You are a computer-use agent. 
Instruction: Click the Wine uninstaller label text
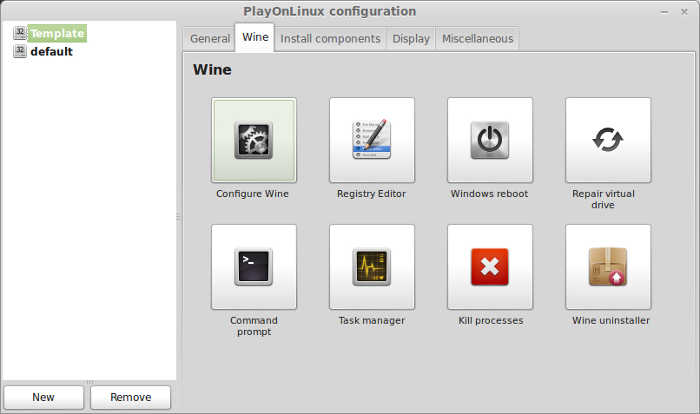(x=611, y=321)
